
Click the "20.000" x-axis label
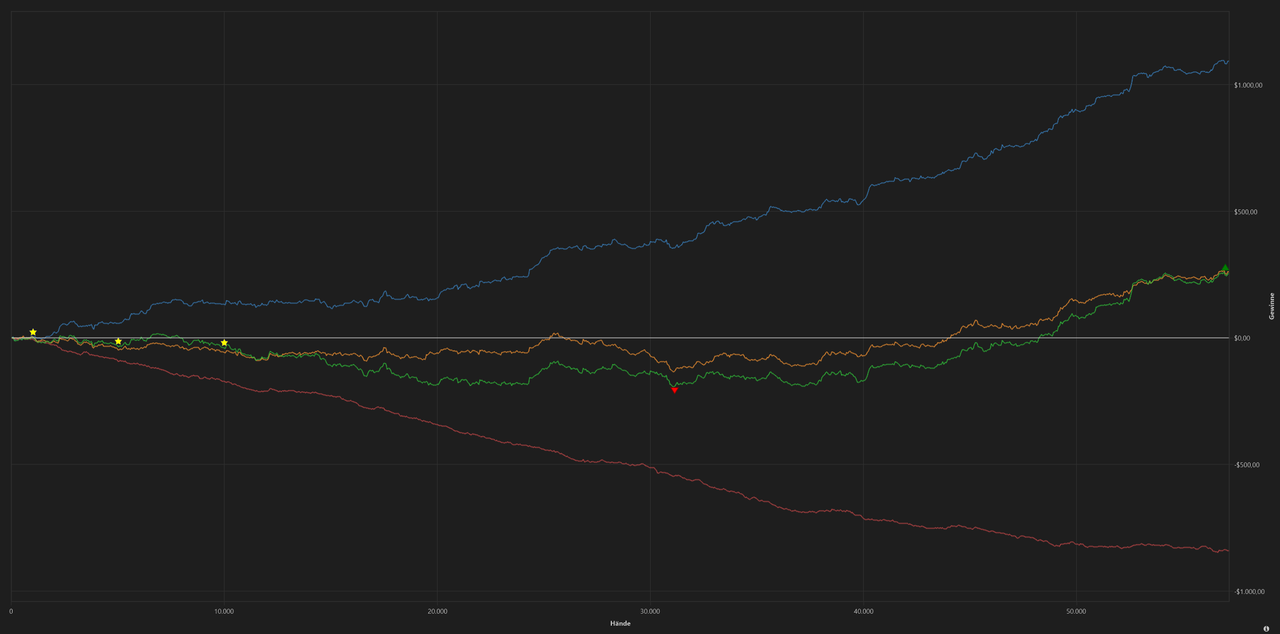click(x=437, y=610)
